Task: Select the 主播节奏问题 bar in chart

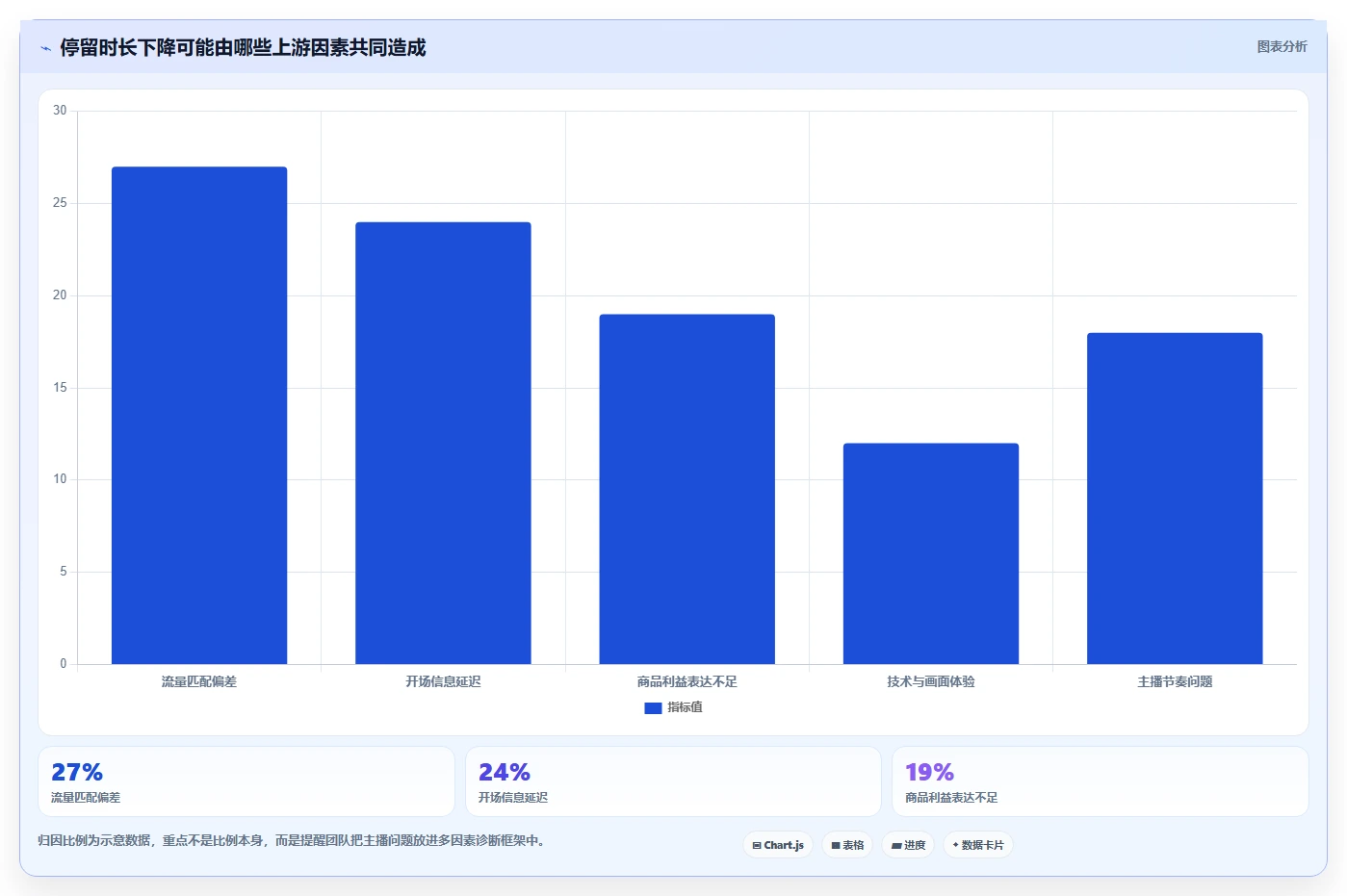Action: click(x=1175, y=499)
